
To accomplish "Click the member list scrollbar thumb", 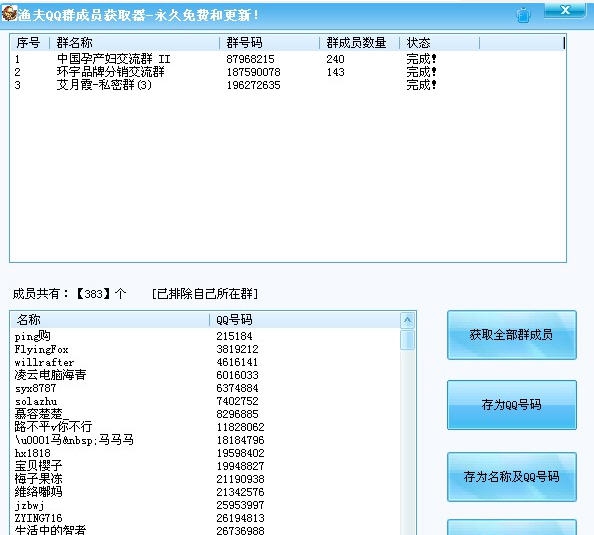I will click(408, 340).
